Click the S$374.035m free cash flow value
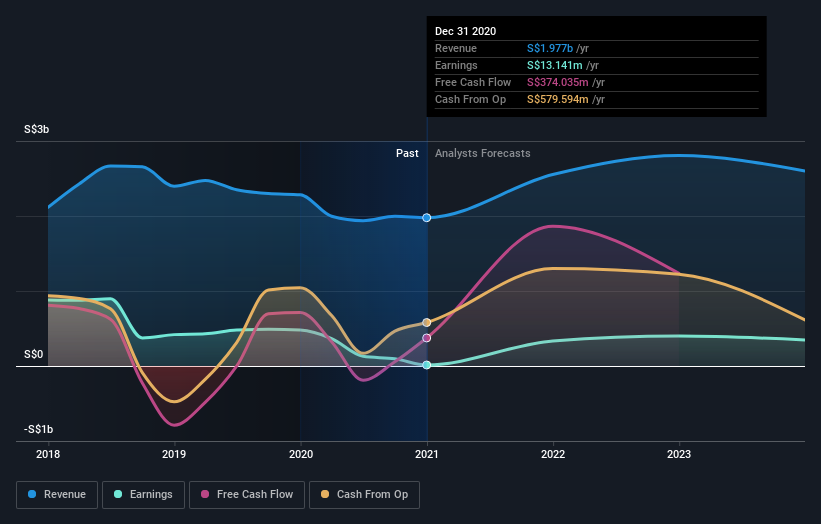Viewport: 821px width, 524px height. 558,82
